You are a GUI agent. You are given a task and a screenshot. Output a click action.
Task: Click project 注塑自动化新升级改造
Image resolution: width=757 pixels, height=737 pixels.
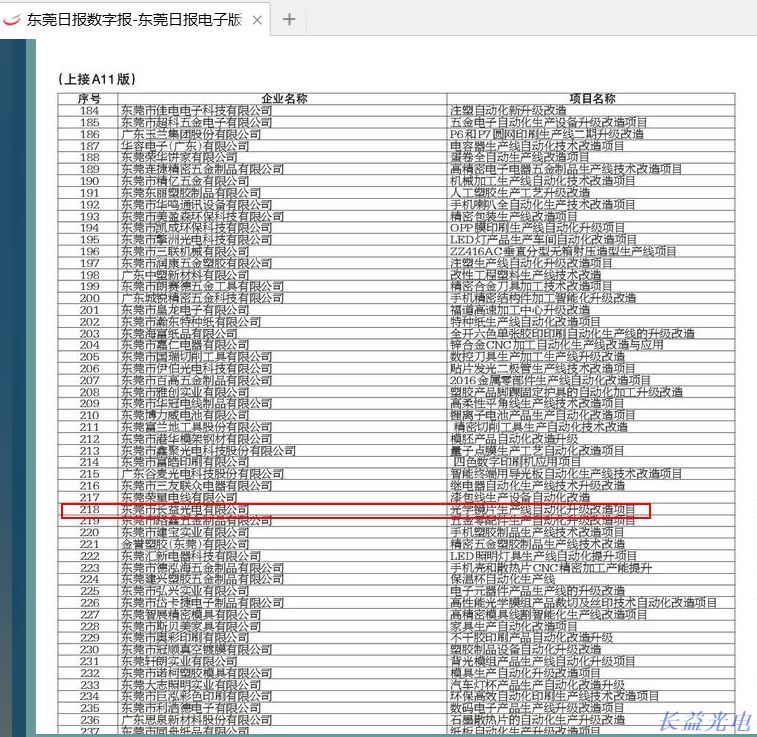click(x=508, y=111)
